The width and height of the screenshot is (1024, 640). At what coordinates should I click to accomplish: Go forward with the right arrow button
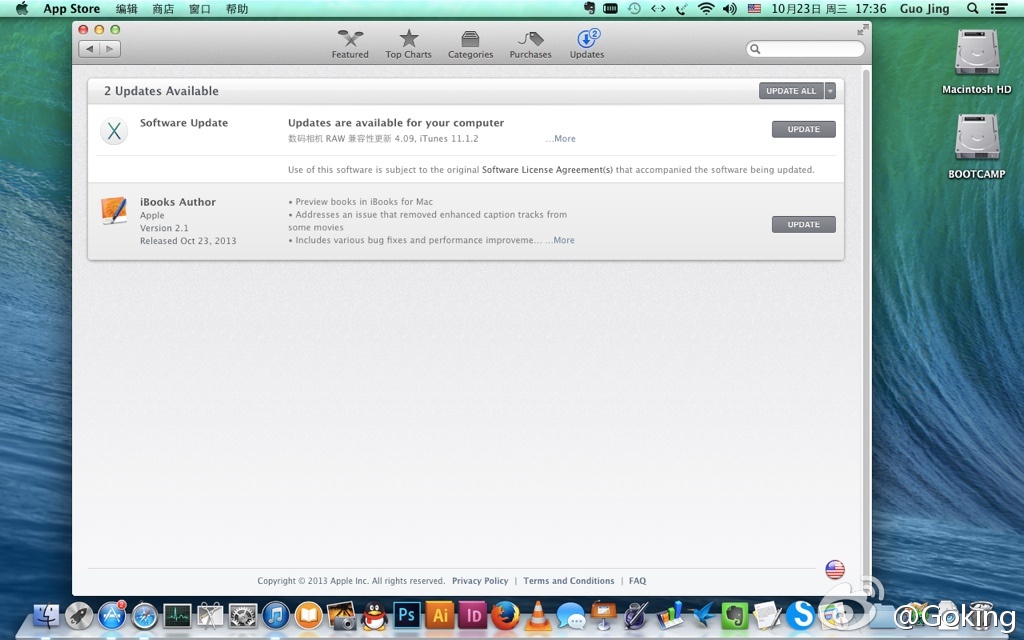pos(110,49)
